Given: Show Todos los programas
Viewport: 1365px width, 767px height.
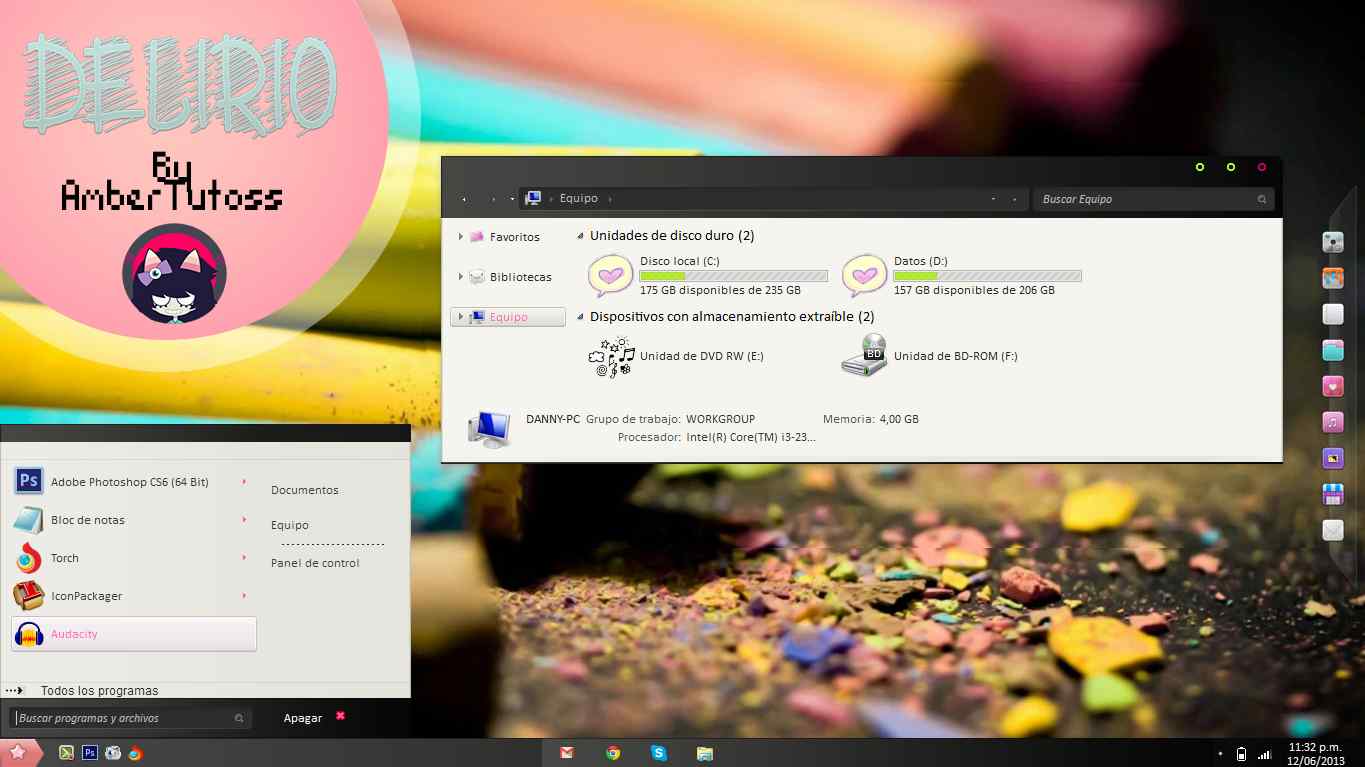Looking at the screenshot, I should coord(99,690).
